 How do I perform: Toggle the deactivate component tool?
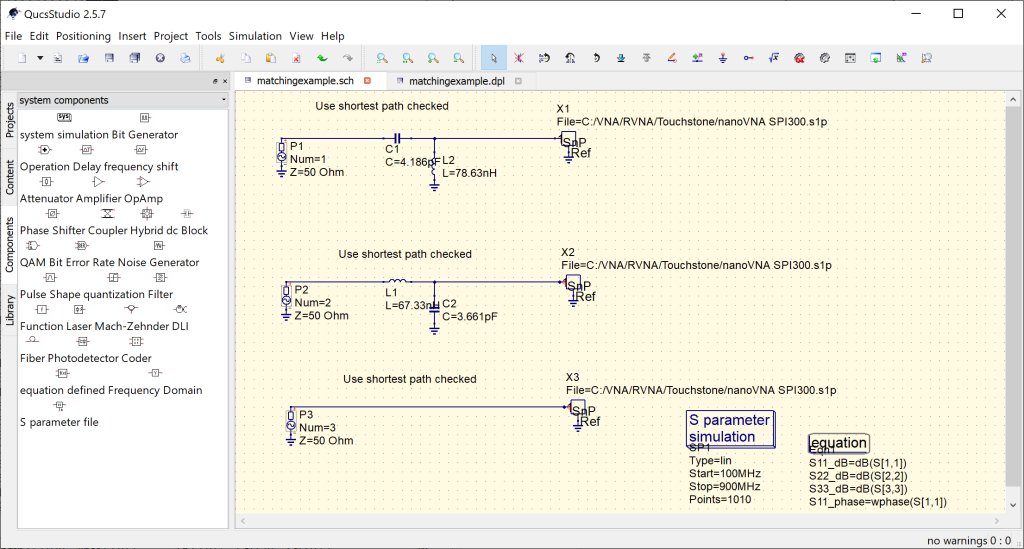click(x=519, y=58)
